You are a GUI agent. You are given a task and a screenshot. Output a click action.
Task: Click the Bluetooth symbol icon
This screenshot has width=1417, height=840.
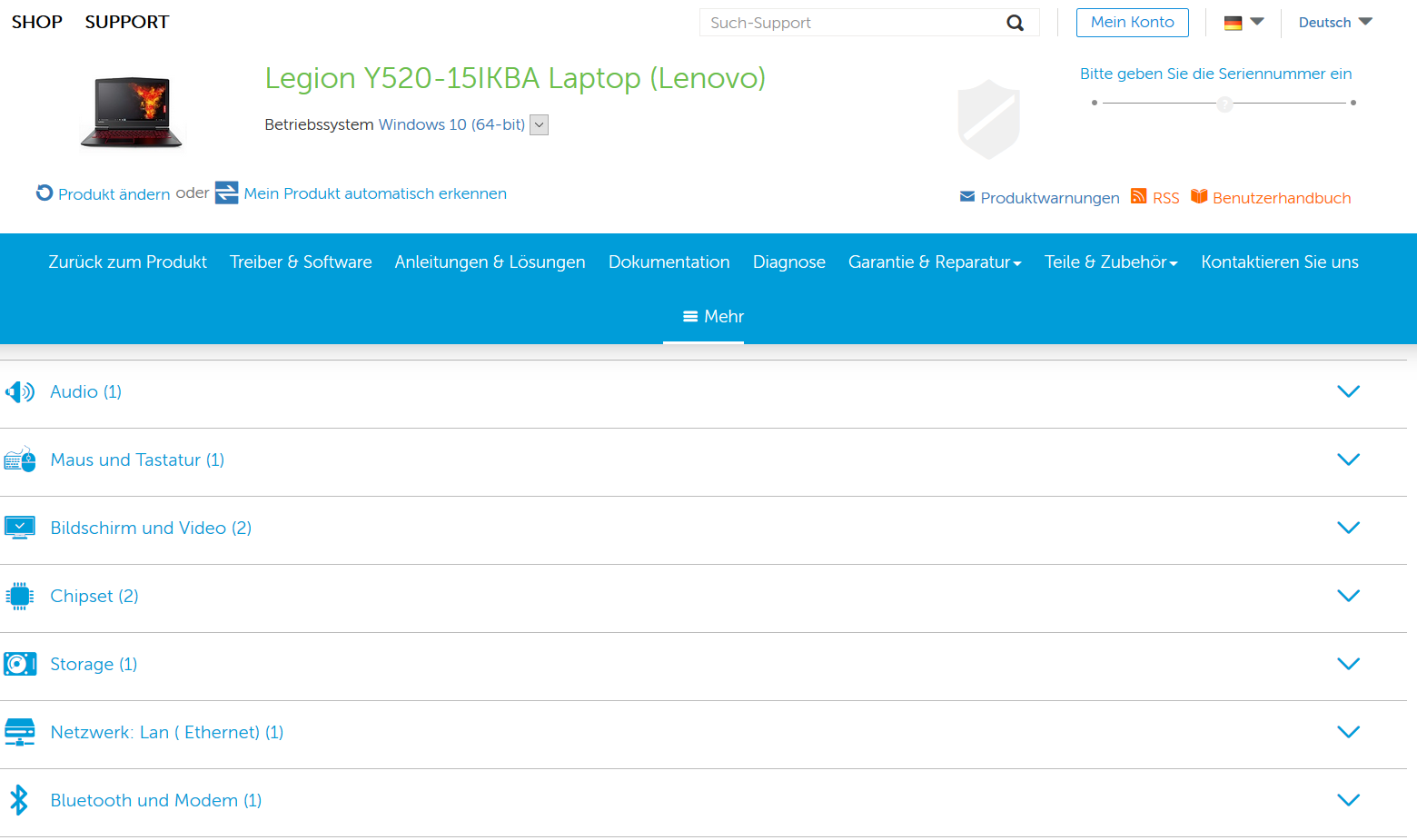click(x=18, y=800)
